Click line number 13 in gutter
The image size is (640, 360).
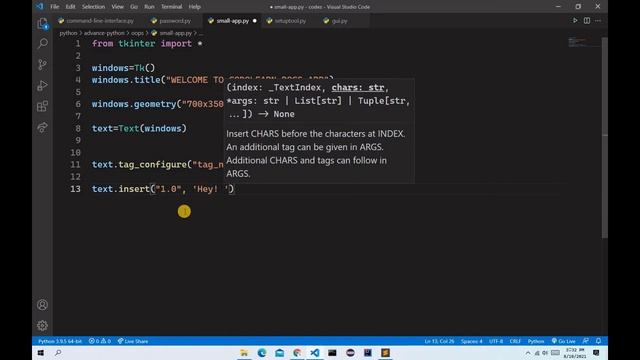pyautogui.click(x=76, y=189)
